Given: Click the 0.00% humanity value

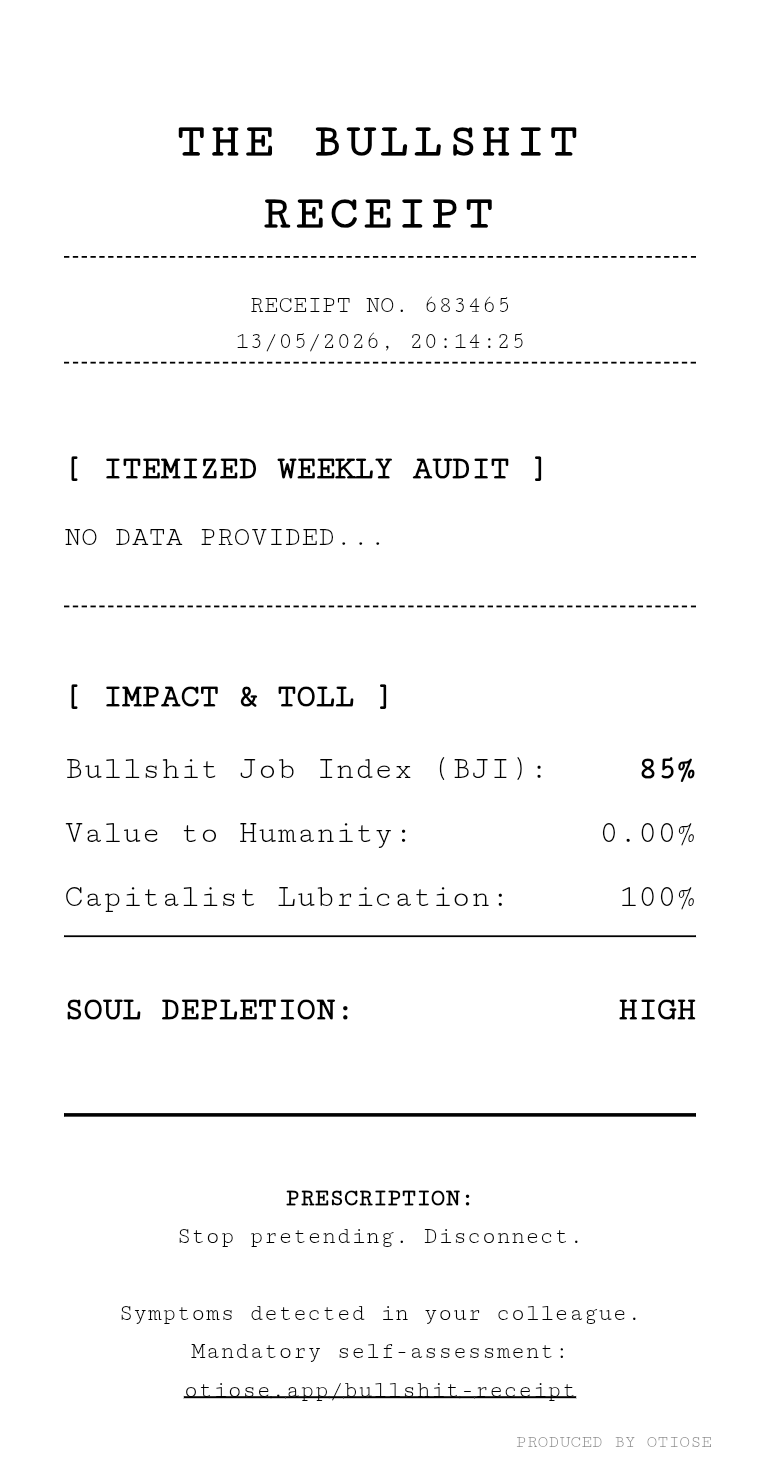Looking at the screenshot, I should (648, 834).
